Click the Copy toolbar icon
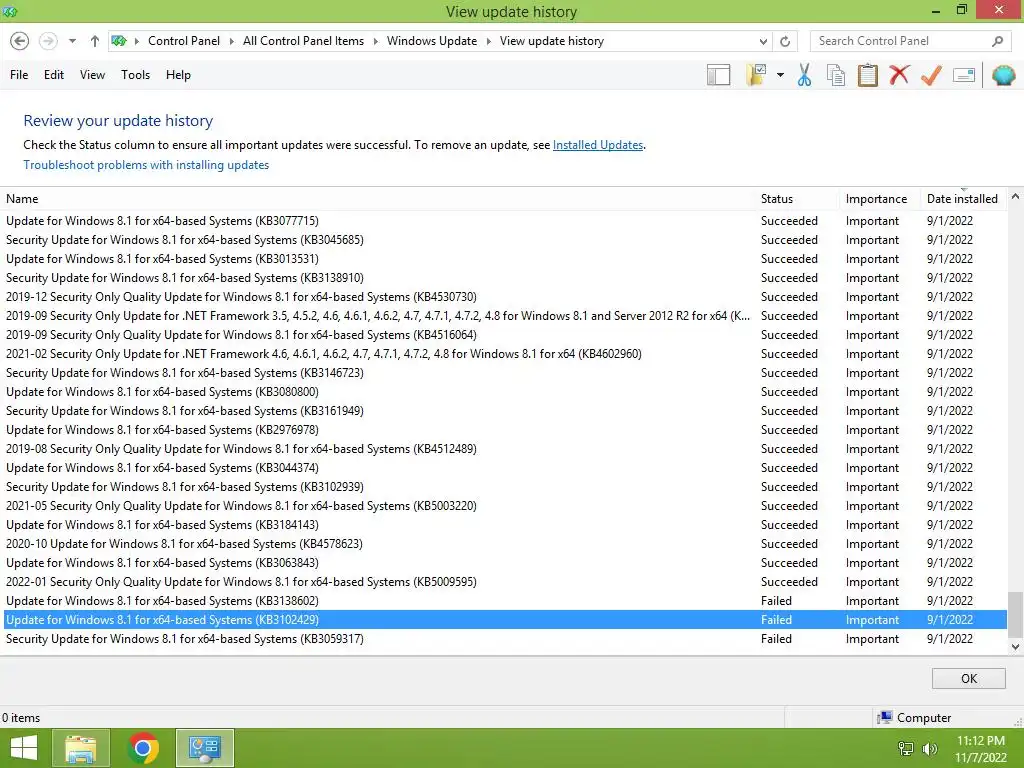The width and height of the screenshot is (1024, 768). coord(836,75)
